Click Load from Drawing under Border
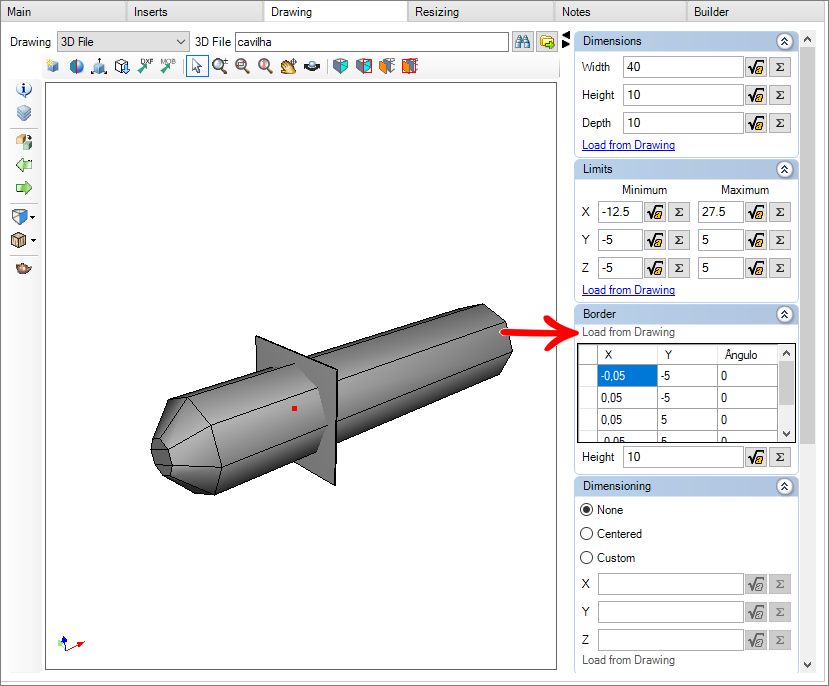Image resolution: width=829 pixels, height=686 pixels. (628, 332)
